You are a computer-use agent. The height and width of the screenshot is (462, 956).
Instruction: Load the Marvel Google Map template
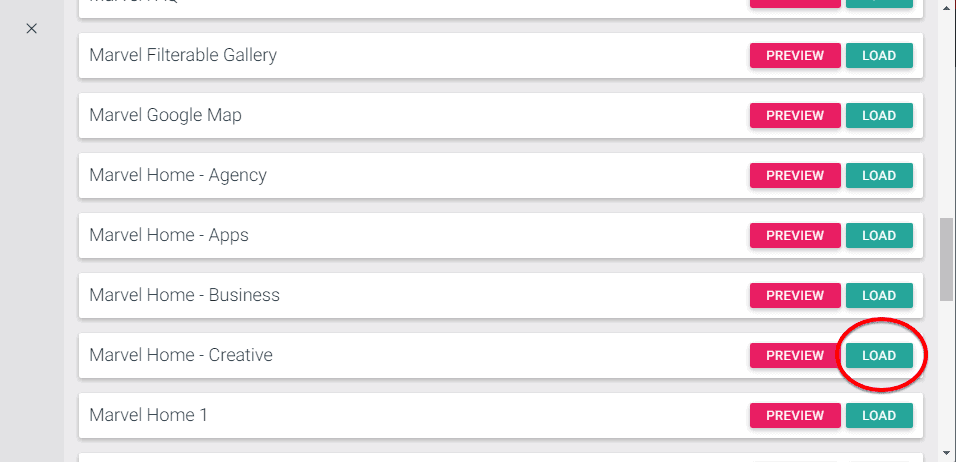point(879,116)
